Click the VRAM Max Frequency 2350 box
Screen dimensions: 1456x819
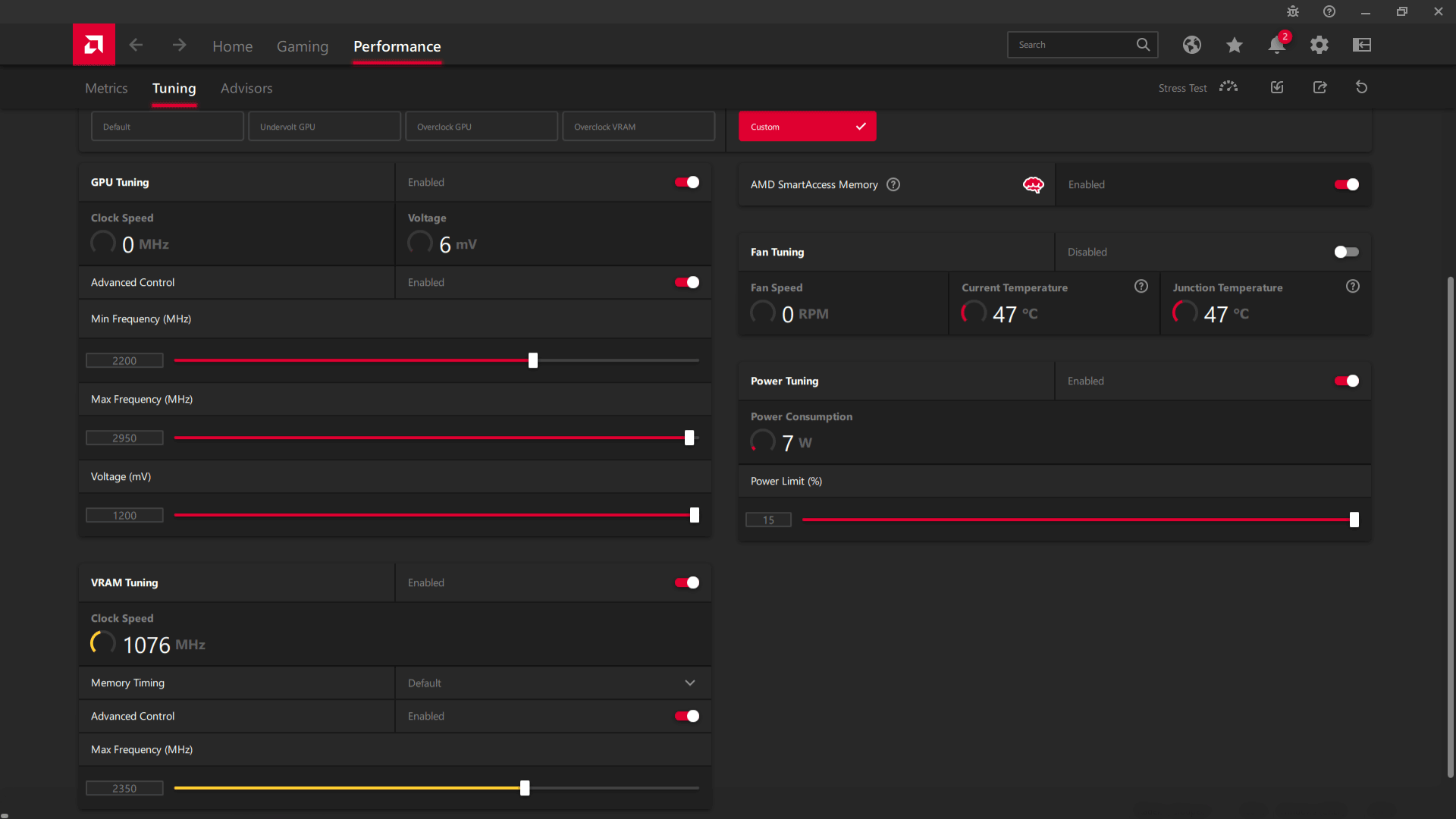click(124, 788)
